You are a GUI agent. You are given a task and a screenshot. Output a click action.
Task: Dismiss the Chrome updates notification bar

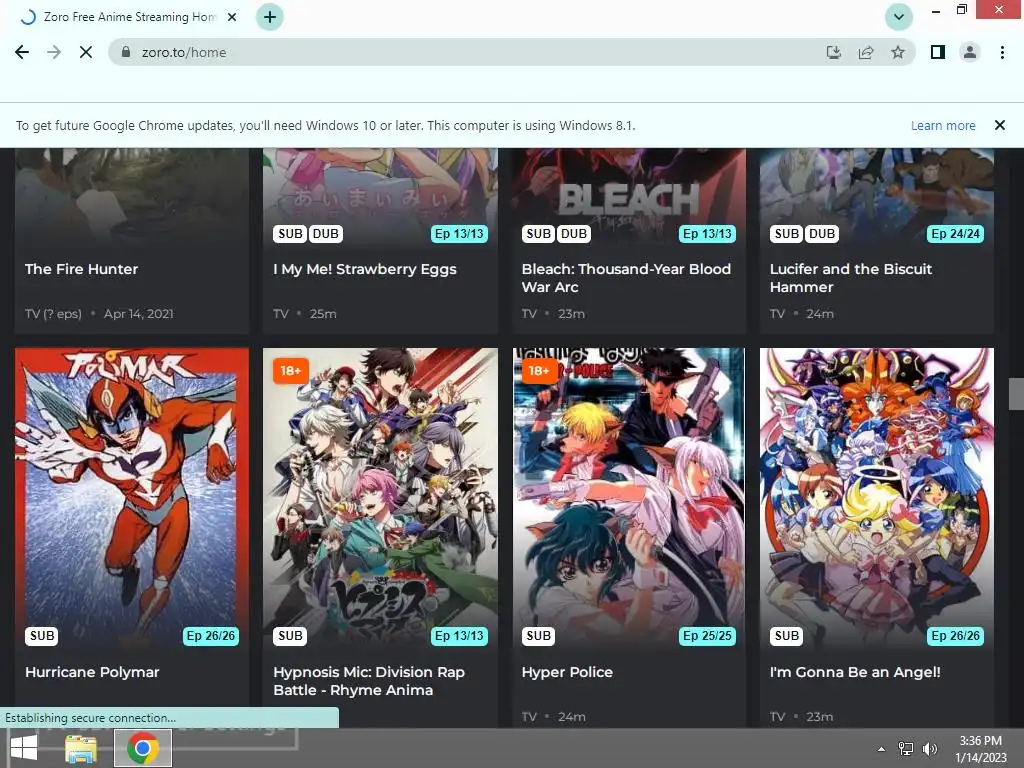coord(999,125)
